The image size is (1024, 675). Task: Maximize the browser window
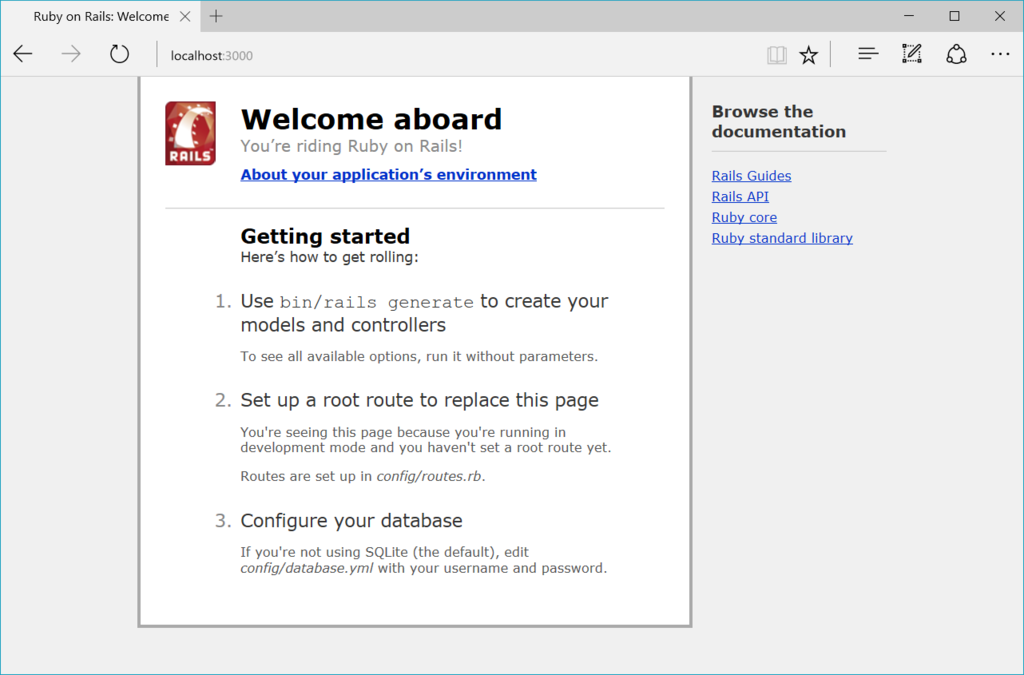954,16
